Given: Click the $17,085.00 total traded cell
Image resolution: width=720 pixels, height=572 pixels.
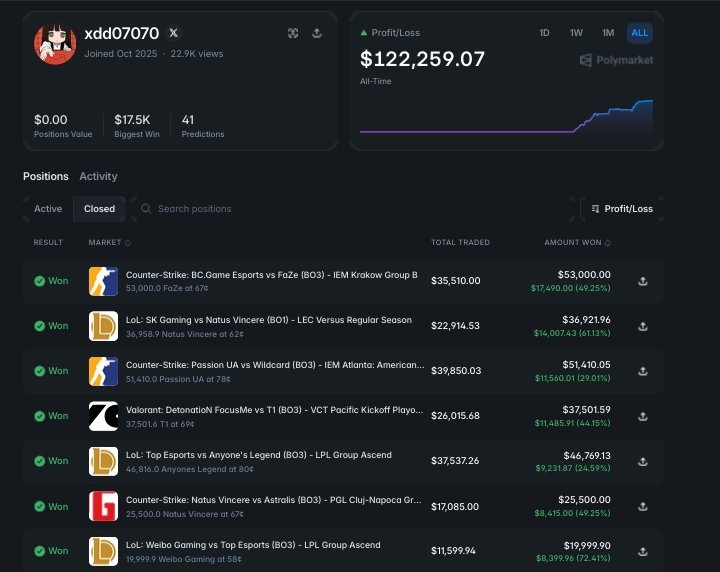Looking at the screenshot, I should point(455,507).
